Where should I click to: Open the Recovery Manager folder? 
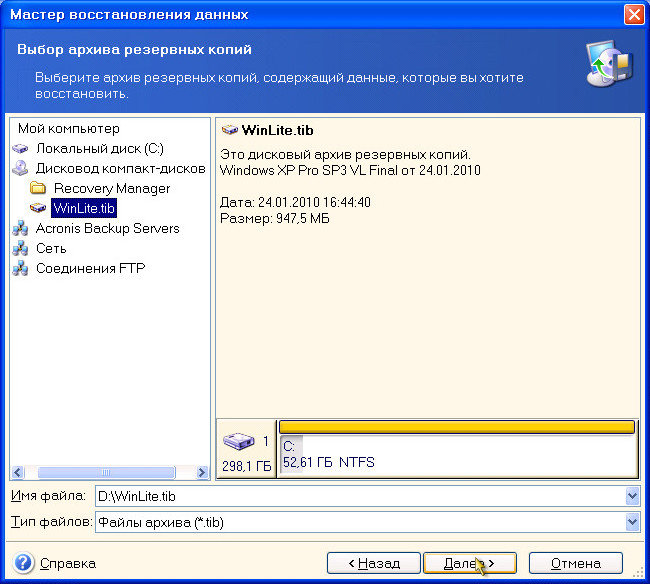pos(112,188)
